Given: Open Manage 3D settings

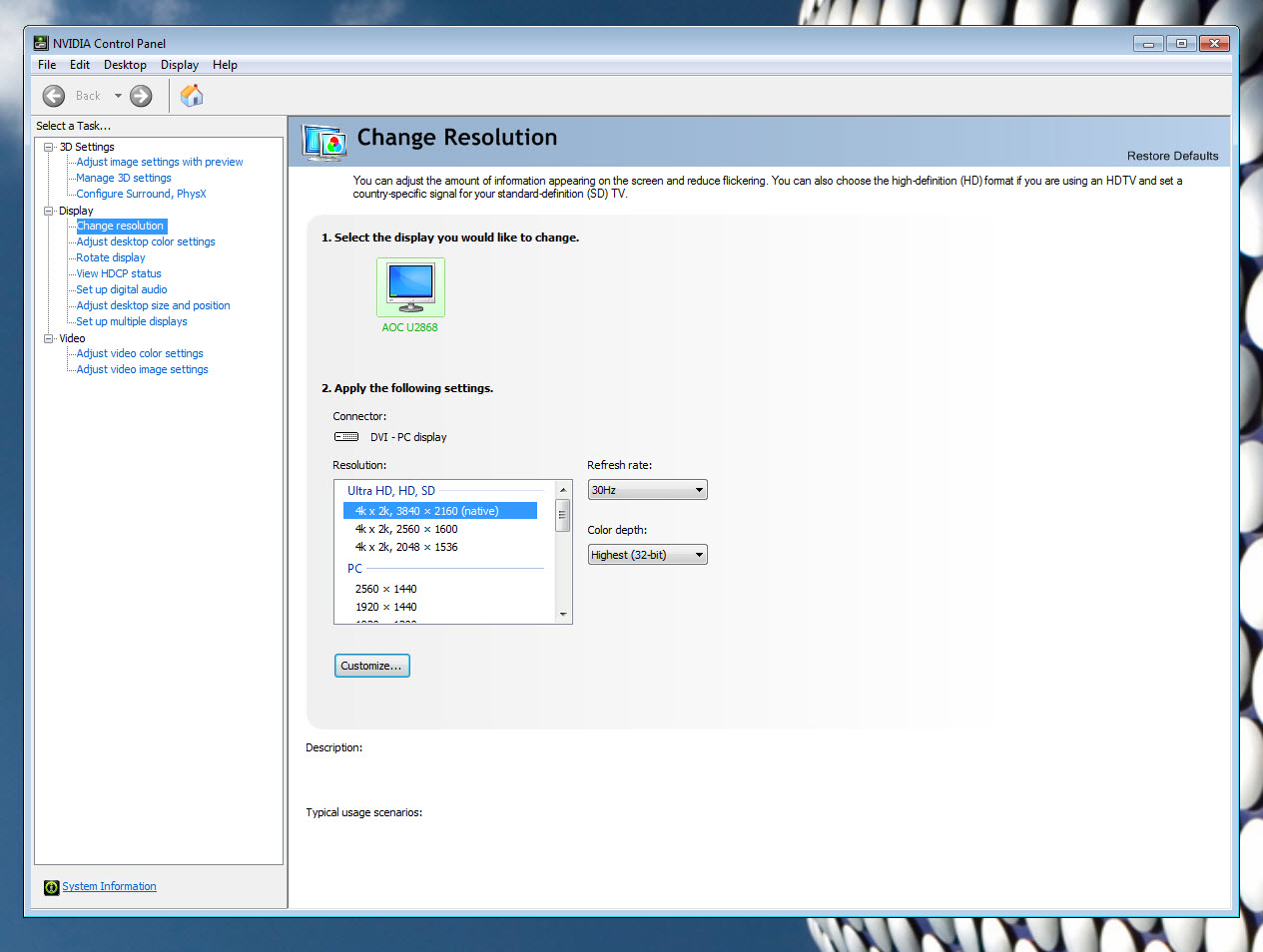Looking at the screenshot, I should click(x=124, y=178).
